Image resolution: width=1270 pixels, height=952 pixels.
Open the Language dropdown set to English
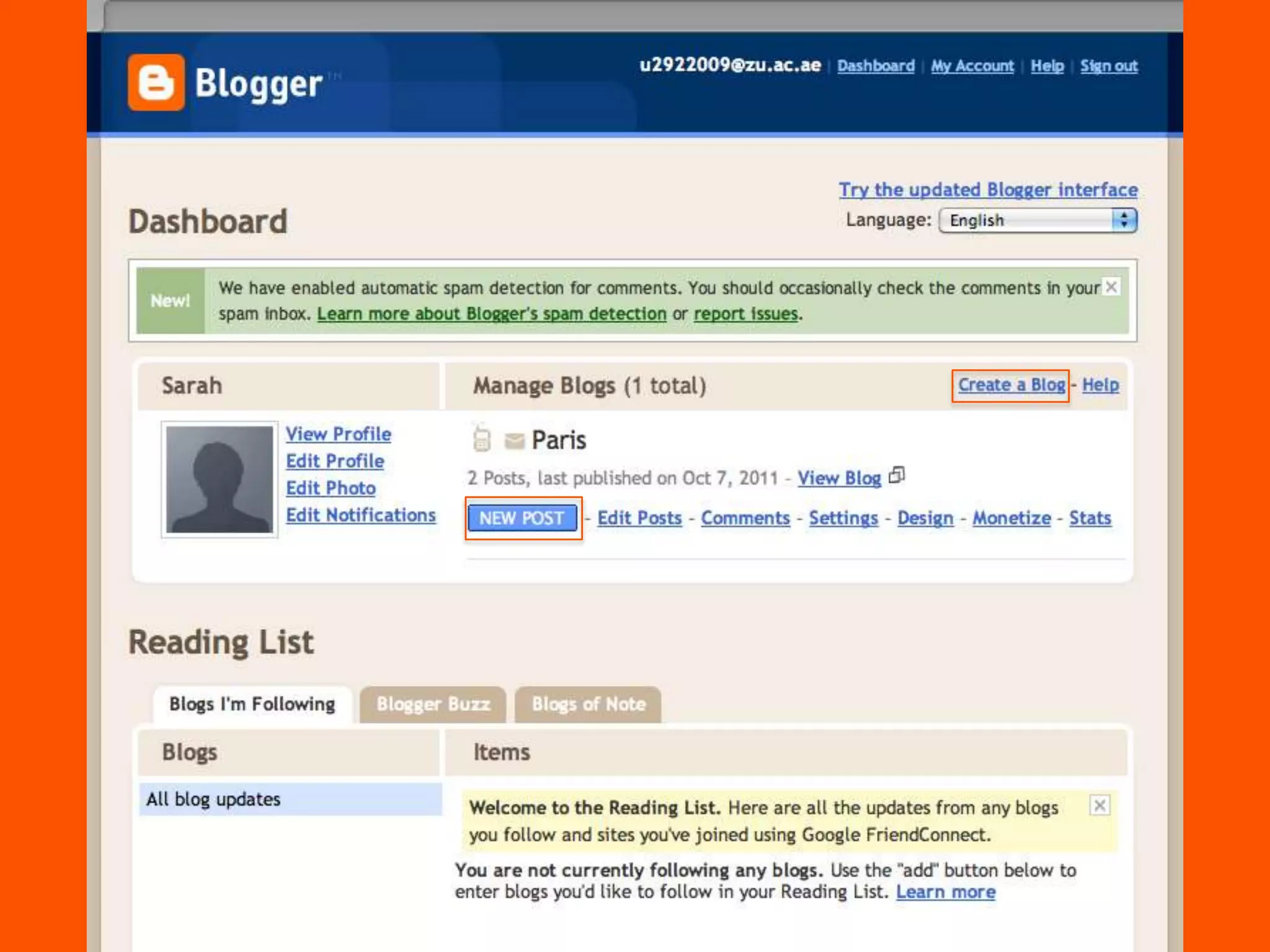tap(1037, 221)
